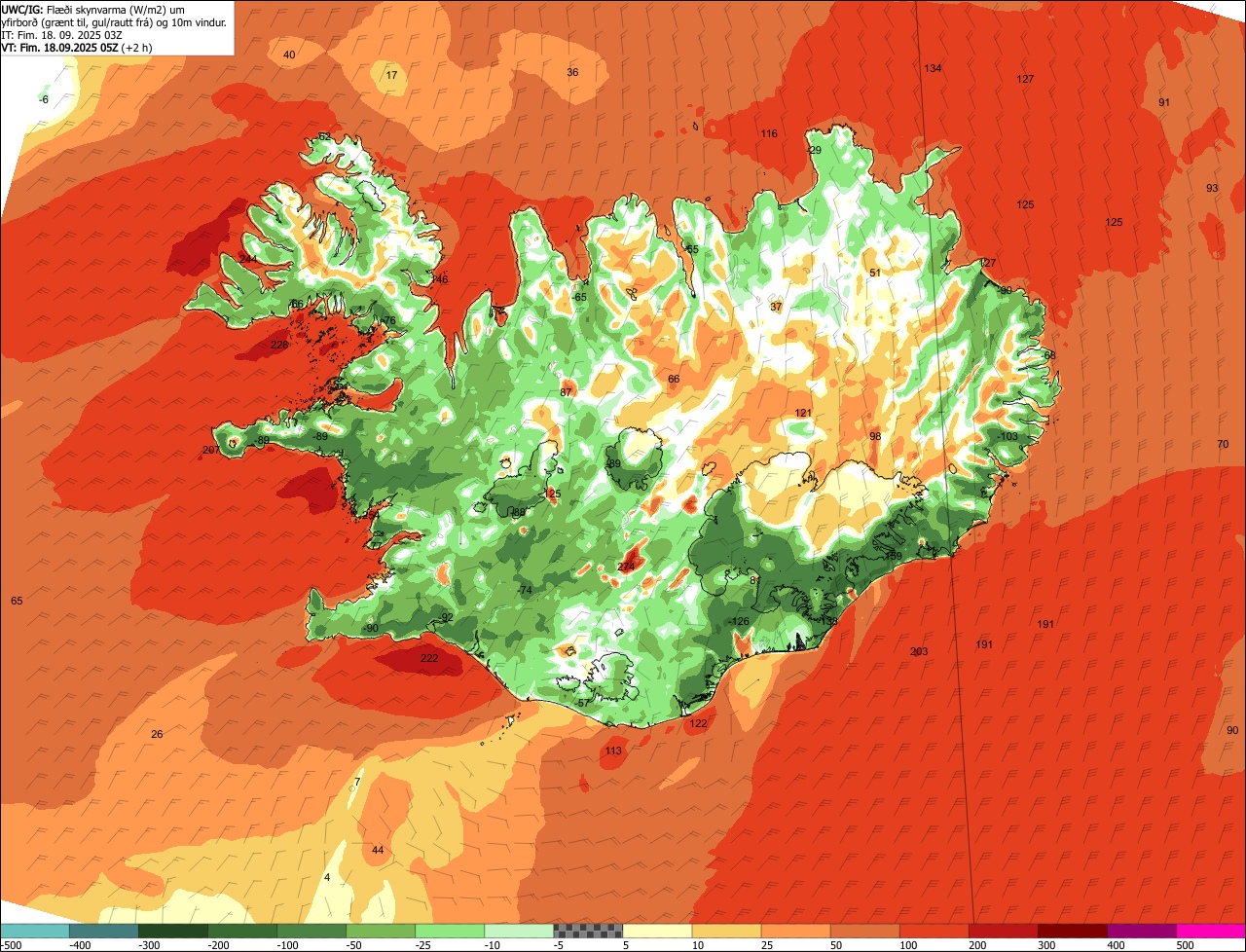This screenshot has height=952, width=1246.
Task: Click the map value '121' in the central highlands
Action: (x=803, y=414)
